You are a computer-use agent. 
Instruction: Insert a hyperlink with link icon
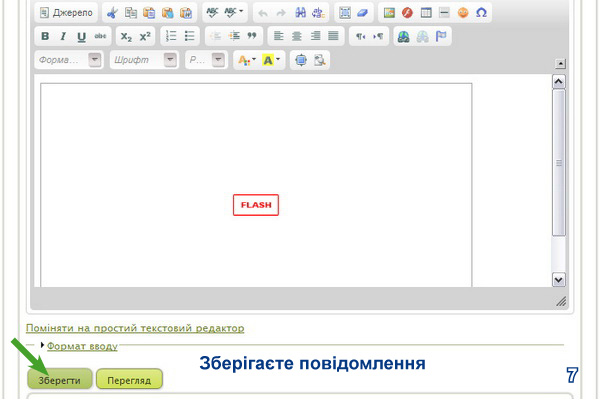403,36
